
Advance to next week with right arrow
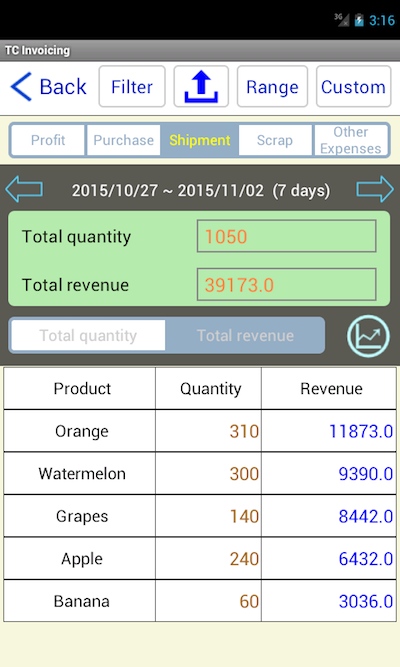[x=375, y=189]
